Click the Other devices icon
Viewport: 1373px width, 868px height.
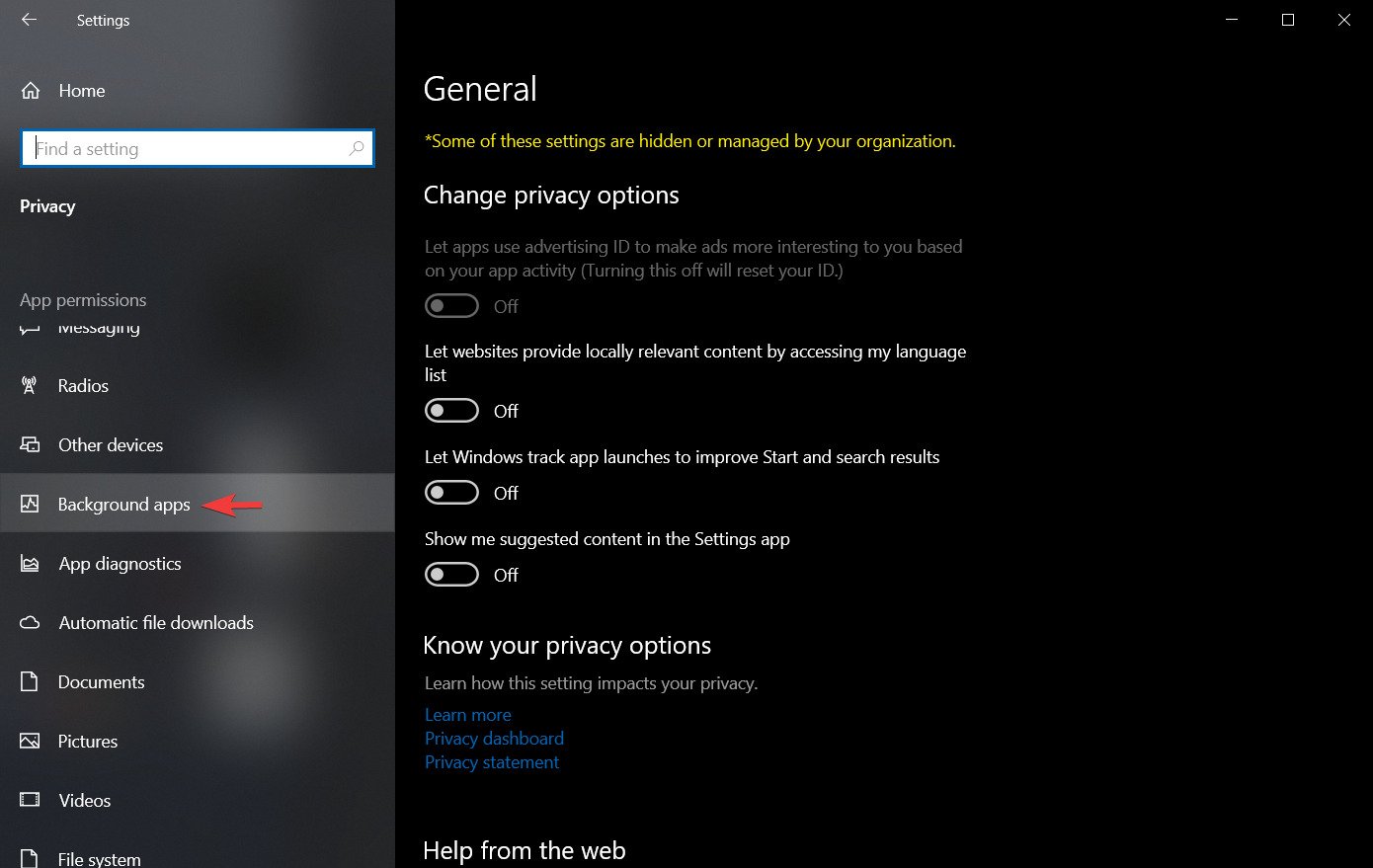[30, 445]
